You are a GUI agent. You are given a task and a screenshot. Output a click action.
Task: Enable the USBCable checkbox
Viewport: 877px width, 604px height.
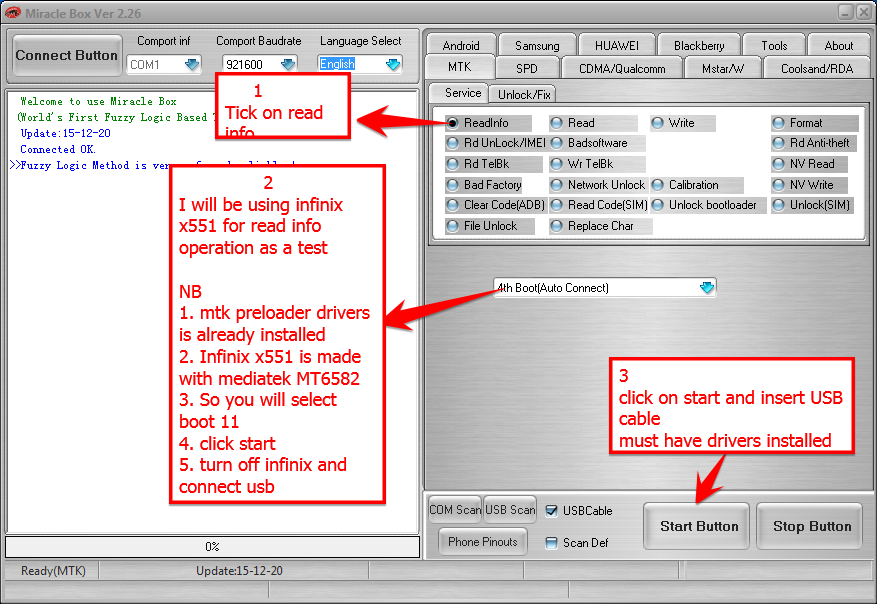[x=553, y=510]
